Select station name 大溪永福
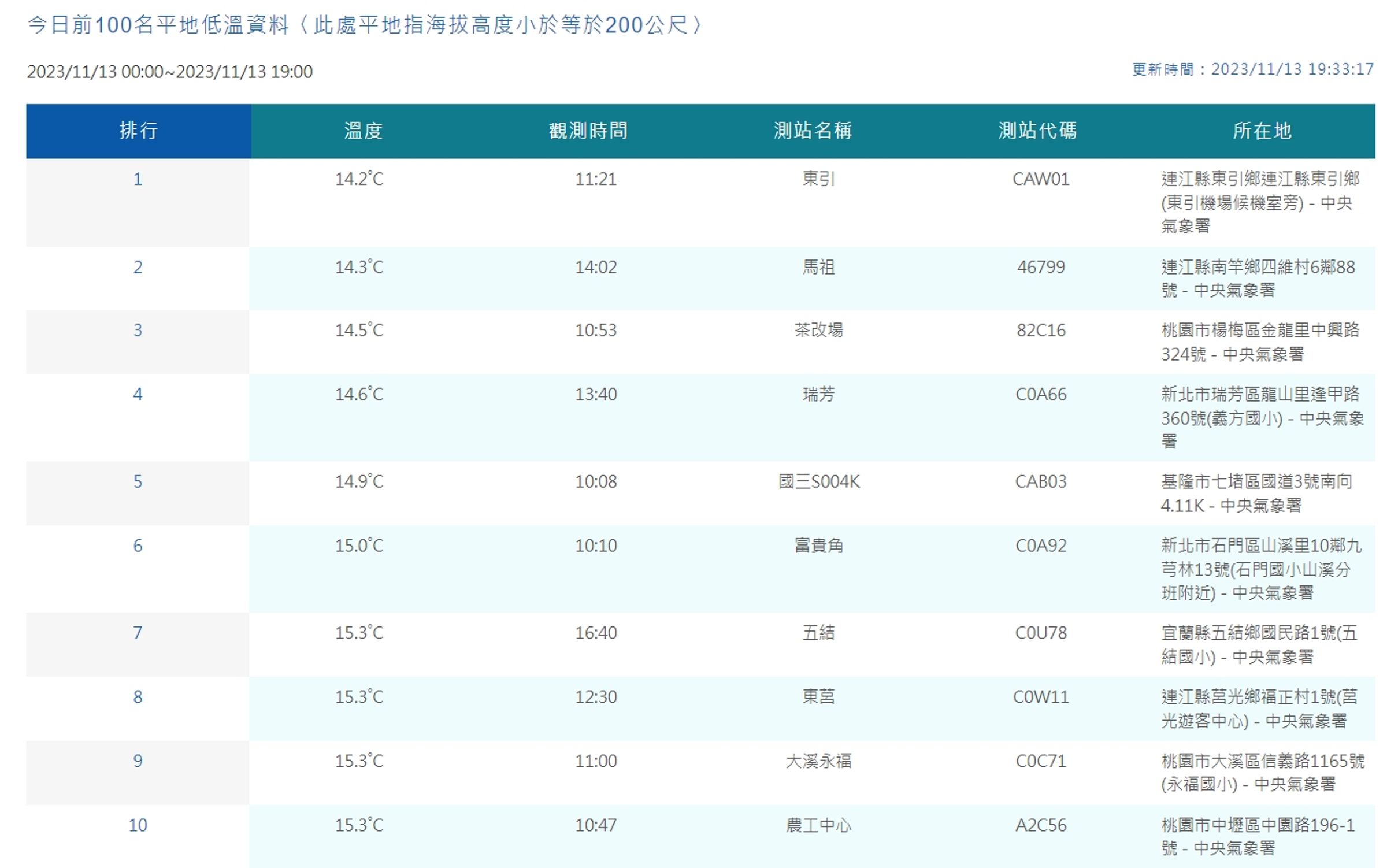Screen dimensions: 1387x868 point(819,761)
